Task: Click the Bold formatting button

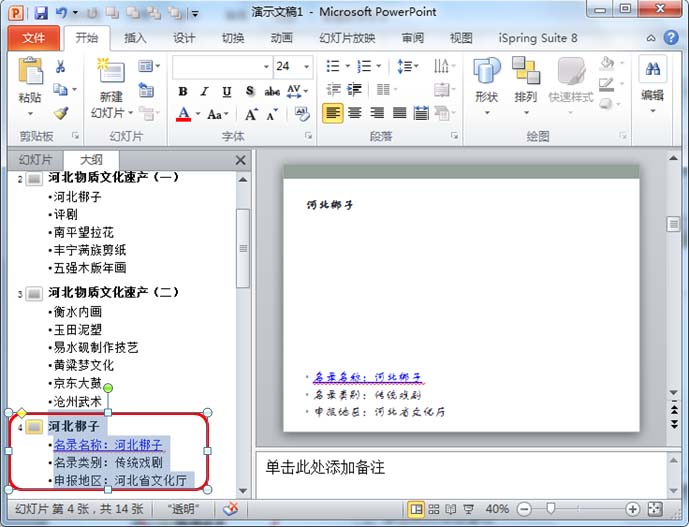Action: click(x=183, y=91)
